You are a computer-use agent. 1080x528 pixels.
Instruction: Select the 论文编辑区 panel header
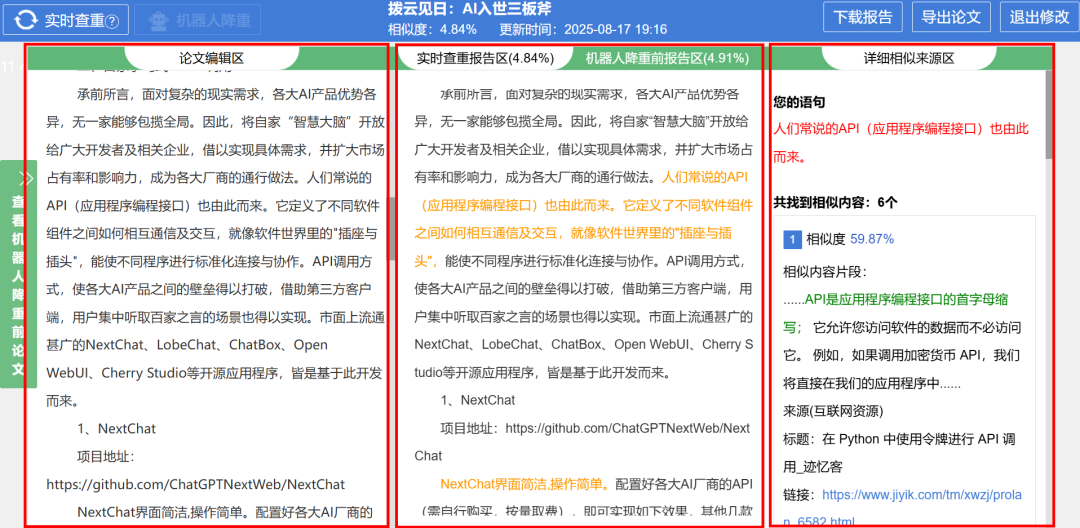tap(211, 58)
